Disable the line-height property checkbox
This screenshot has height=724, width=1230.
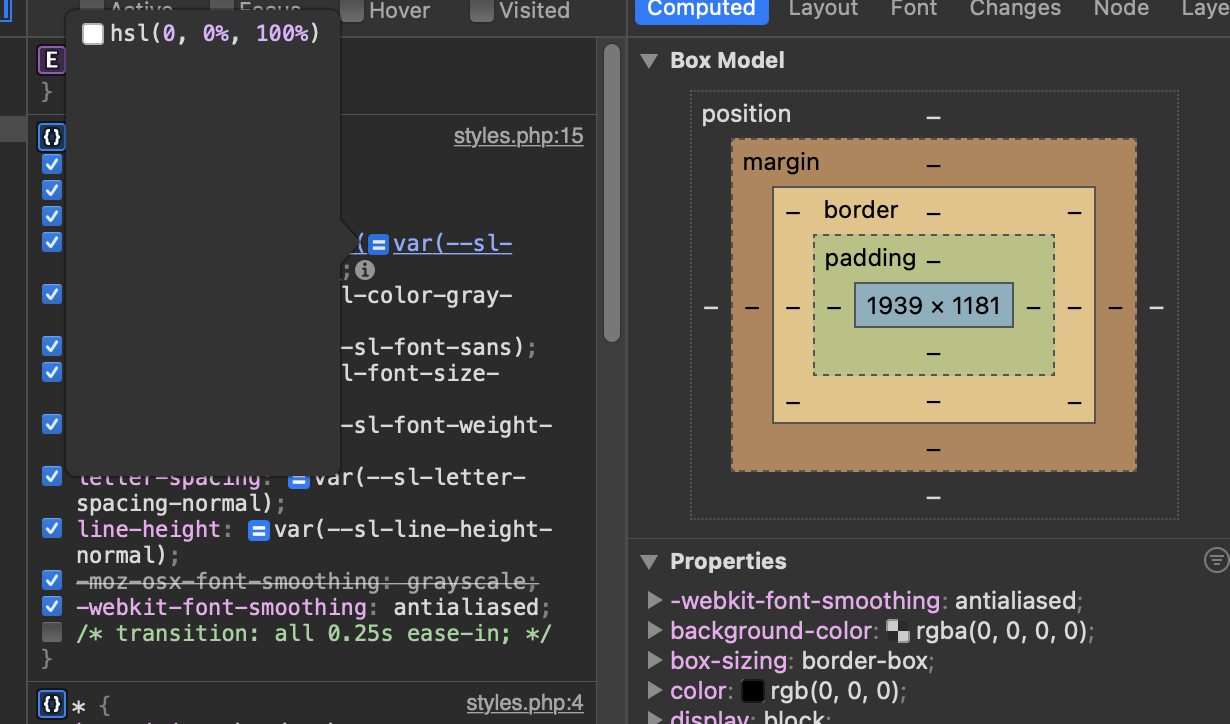point(51,528)
